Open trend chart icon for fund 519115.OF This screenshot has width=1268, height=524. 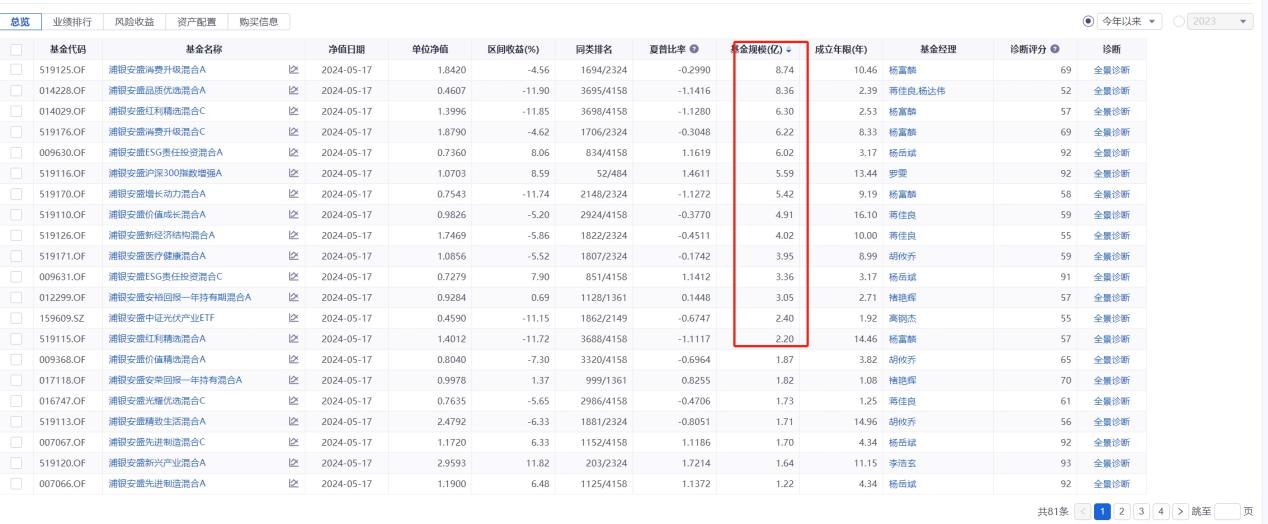click(294, 338)
